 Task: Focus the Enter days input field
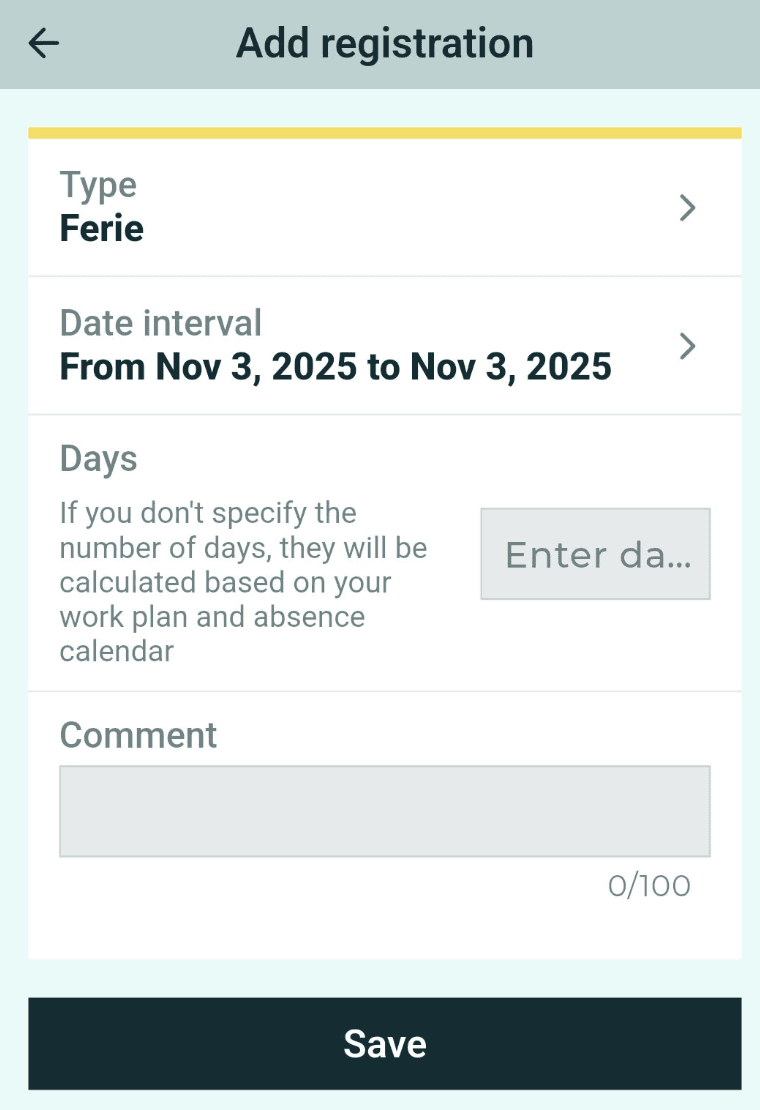pyautogui.click(x=595, y=554)
